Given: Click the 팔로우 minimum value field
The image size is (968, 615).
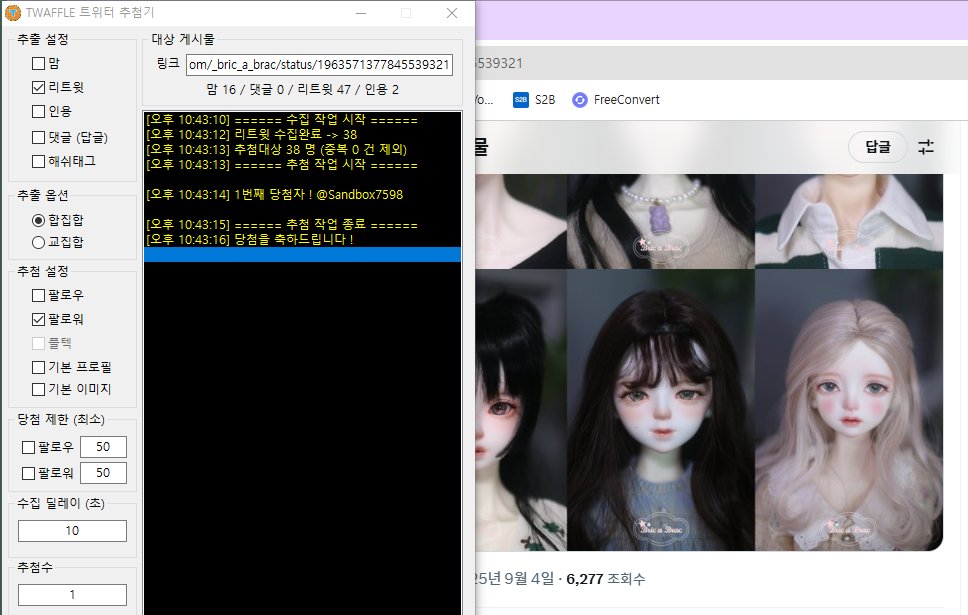Looking at the screenshot, I should 103,447.
